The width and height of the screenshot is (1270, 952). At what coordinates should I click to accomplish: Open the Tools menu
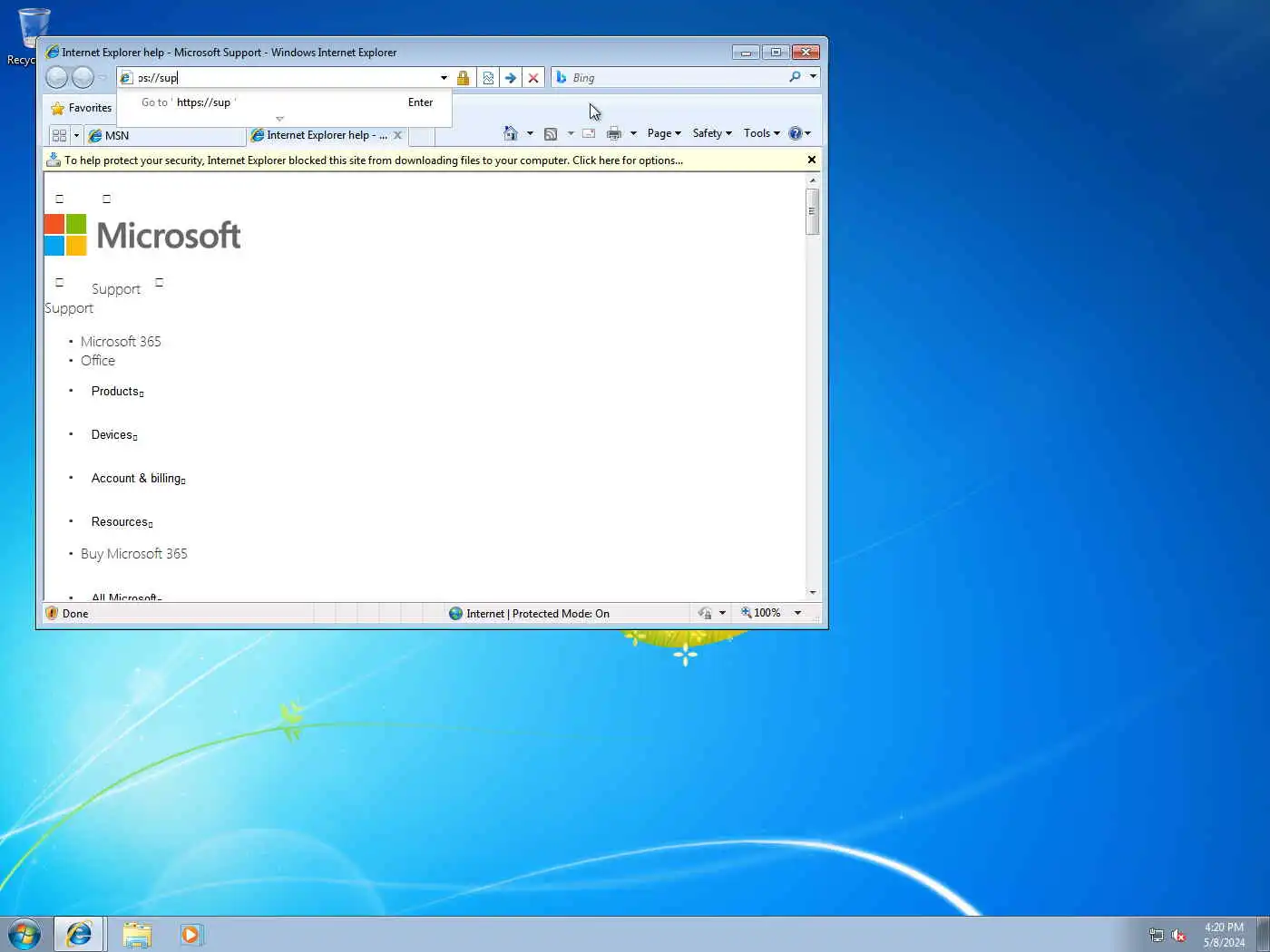(x=762, y=133)
